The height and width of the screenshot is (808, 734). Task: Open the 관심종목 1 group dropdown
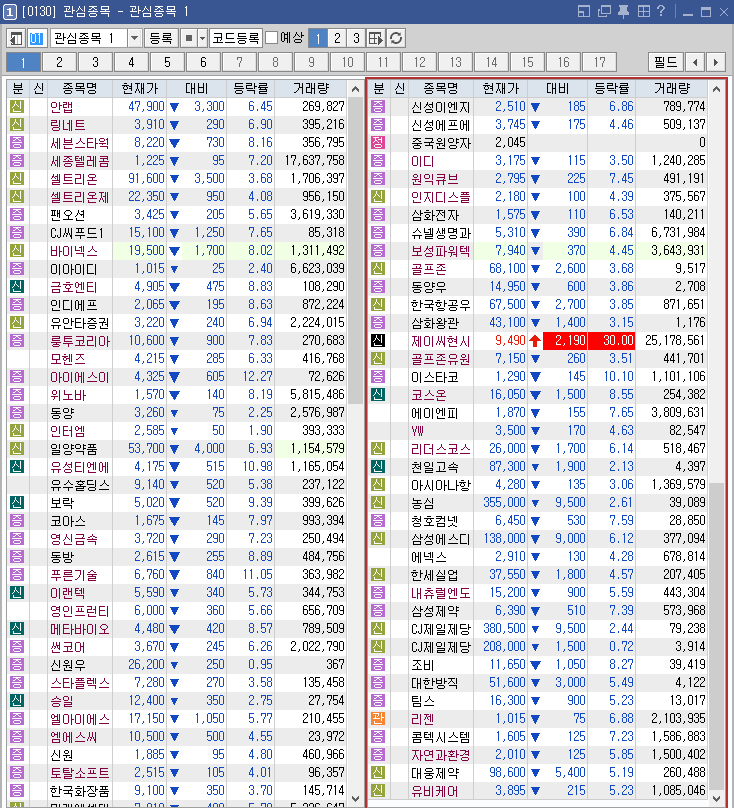[x=134, y=38]
